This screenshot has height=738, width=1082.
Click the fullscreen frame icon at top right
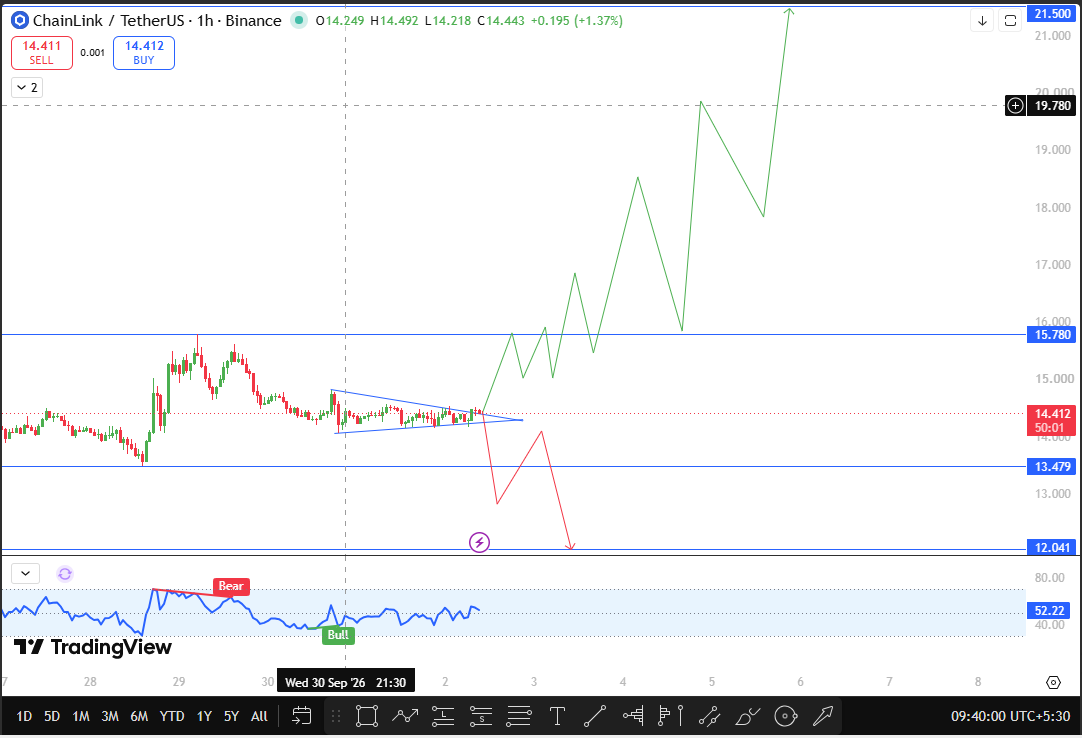click(1010, 21)
